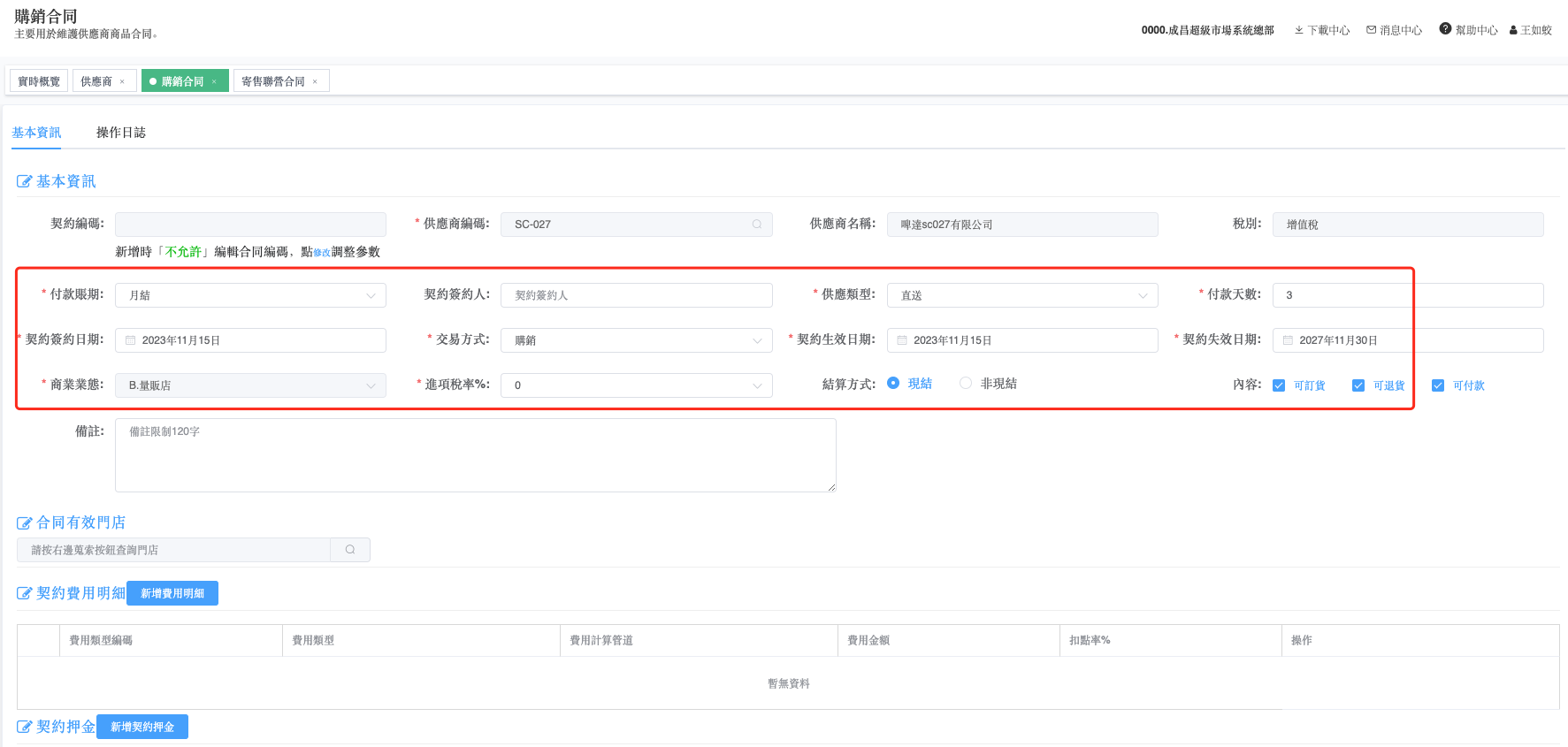Select the 非現結 settlement option
Image resolution: width=1568 pixels, height=747 pixels.
[x=966, y=383]
